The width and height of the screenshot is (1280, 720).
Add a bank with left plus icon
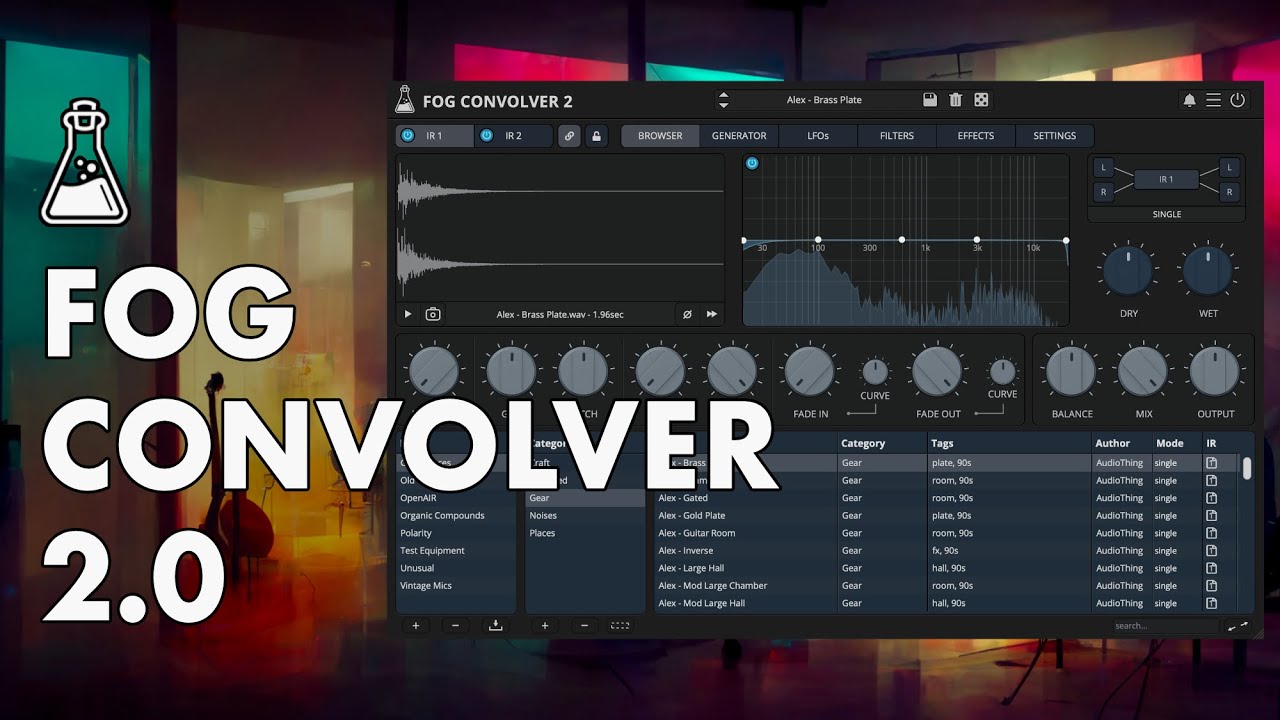click(x=415, y=626)
